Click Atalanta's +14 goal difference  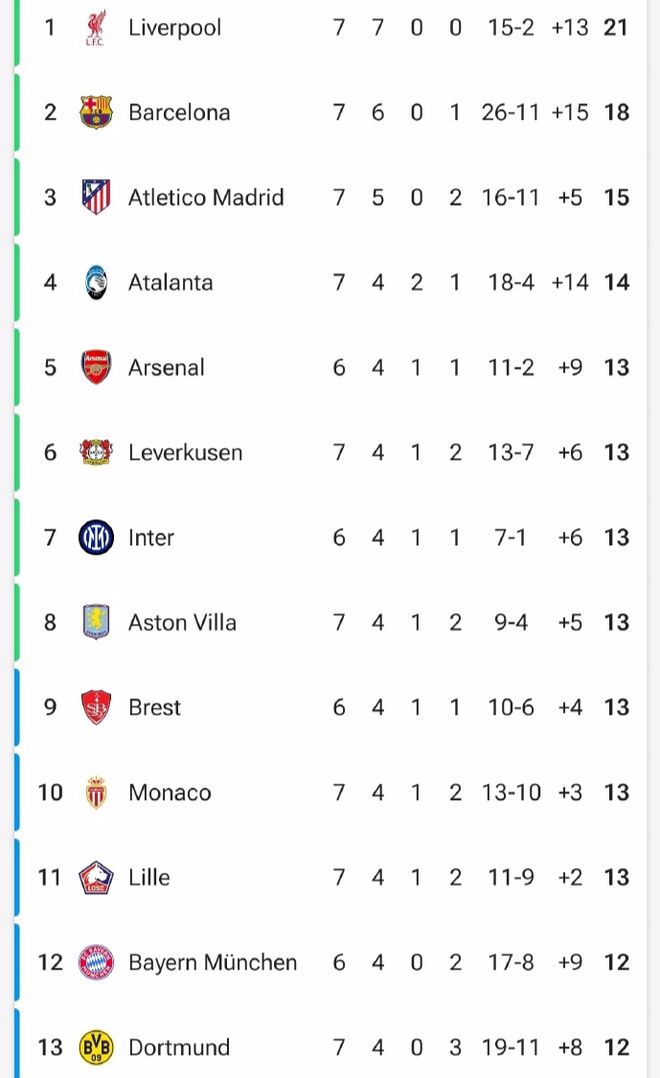tap(570, 282)
